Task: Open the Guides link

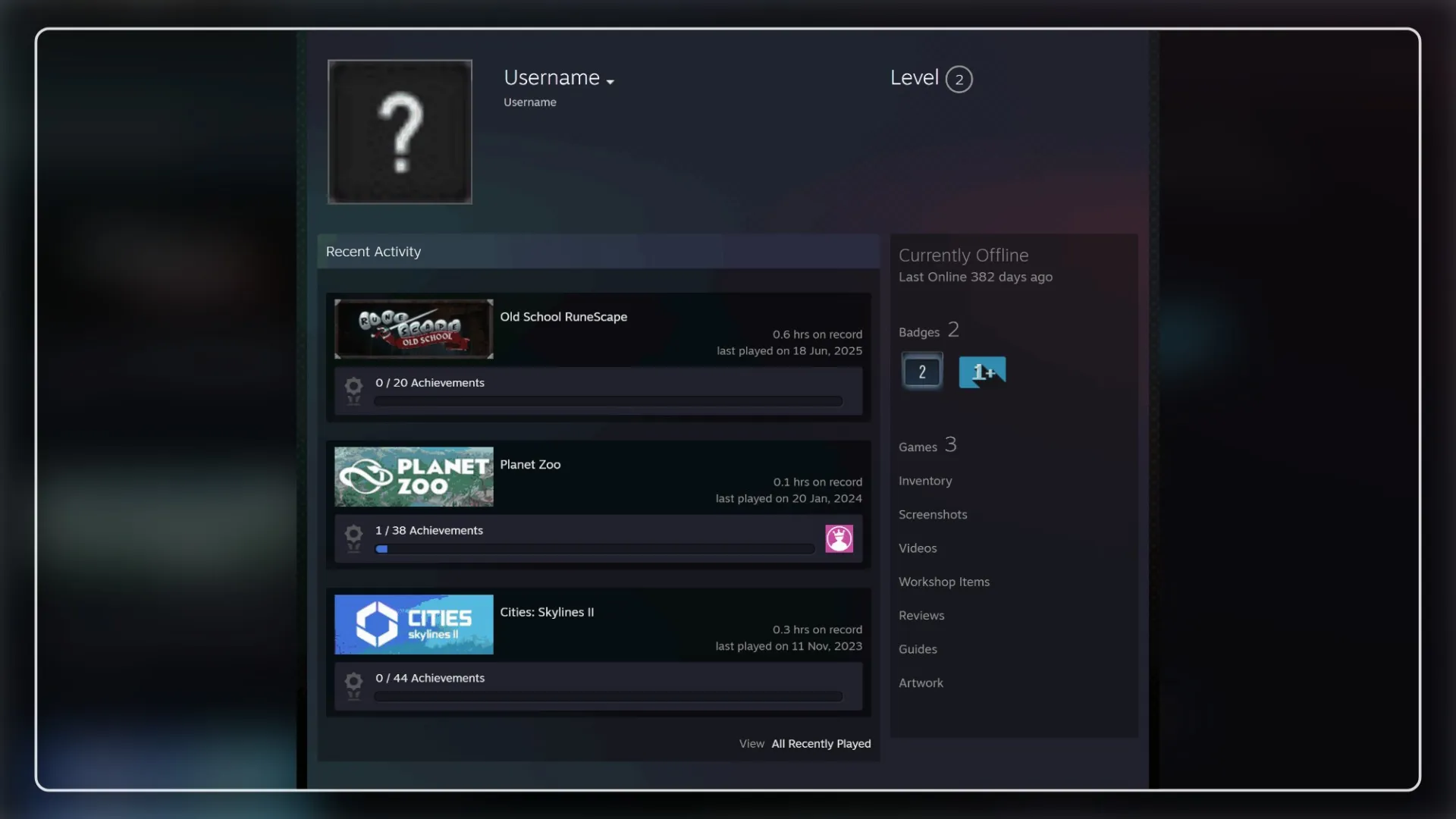Action: pos(918,649)
